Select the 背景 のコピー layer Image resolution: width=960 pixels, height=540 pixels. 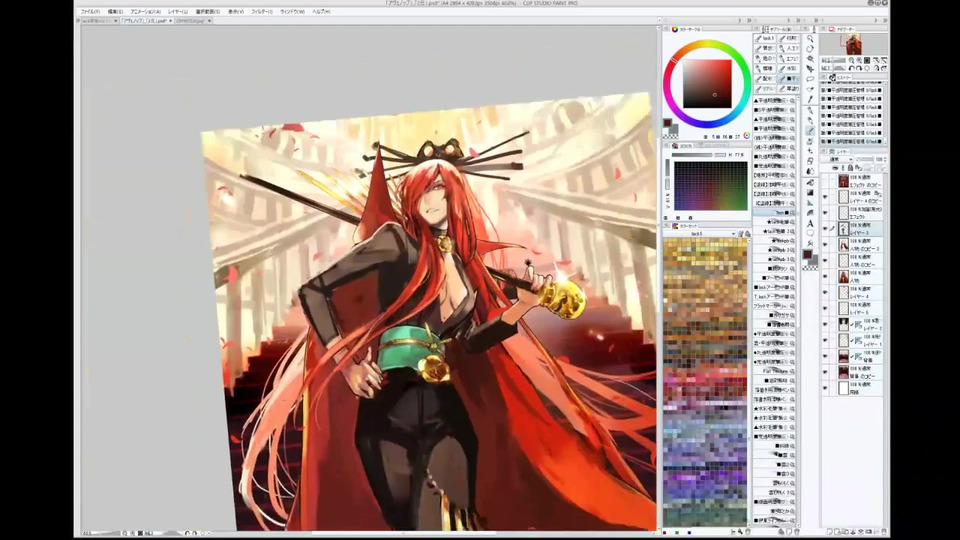(863, 372)
